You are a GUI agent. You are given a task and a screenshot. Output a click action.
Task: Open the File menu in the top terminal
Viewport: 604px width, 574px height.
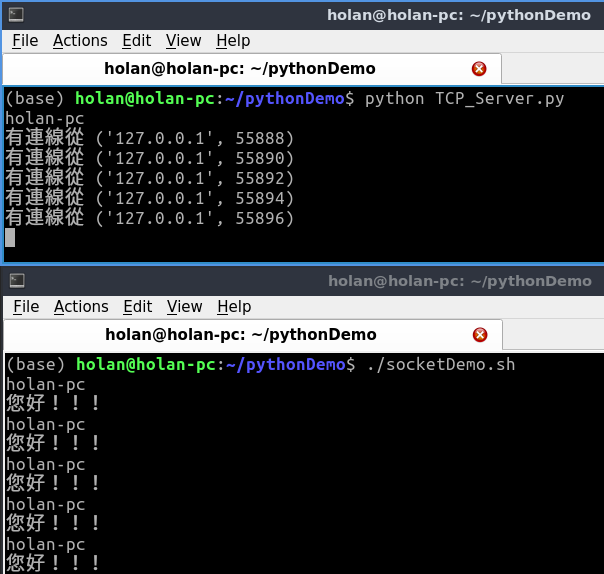coord(25,40)
